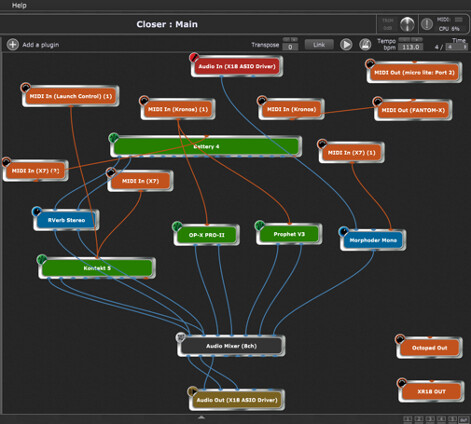The width and height of the screenshot is (471, 424).
Task: Click the Transpose value field
Action: (290, 47)
